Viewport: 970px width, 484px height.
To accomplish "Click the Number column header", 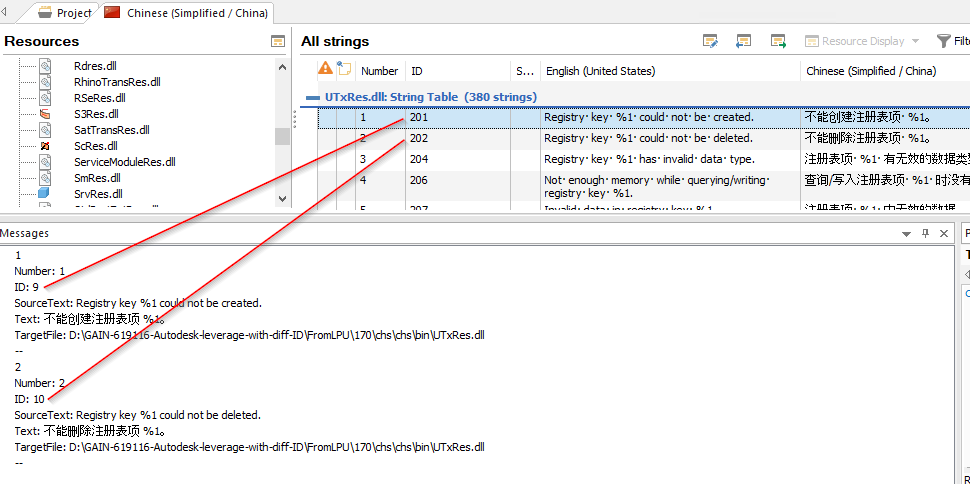I will click(380, 71).
